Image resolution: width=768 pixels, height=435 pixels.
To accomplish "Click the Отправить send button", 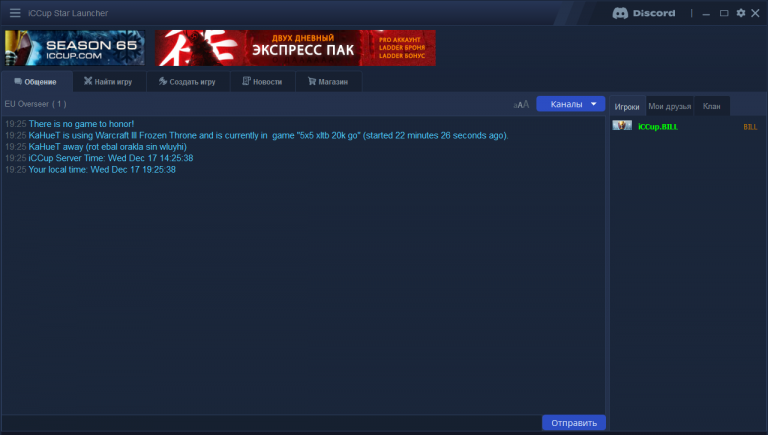I will pos(574,423).
